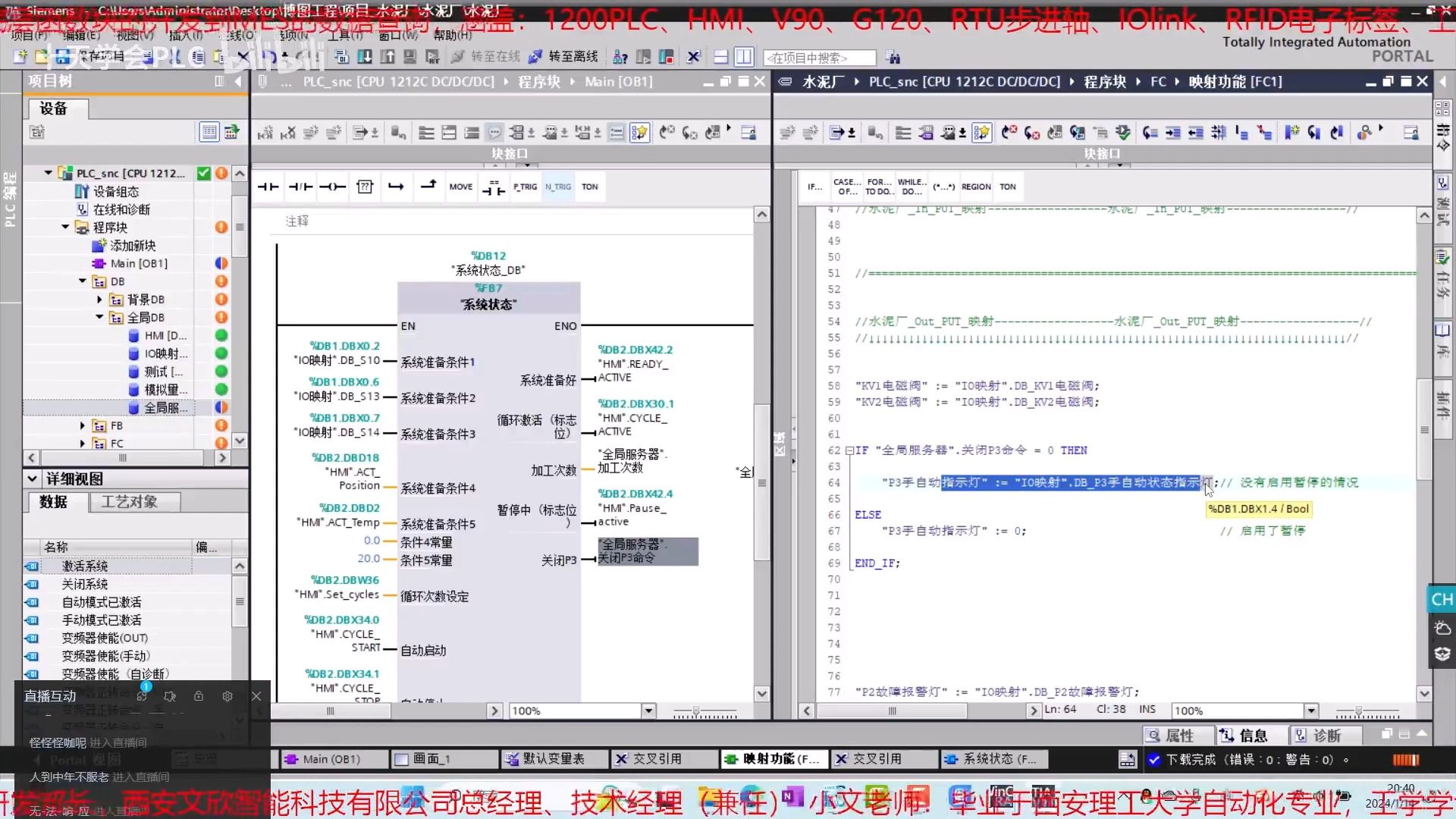This screenshot has height=819, width=1456.
Task: Go to next error in SCL toolbar
Action: point(1032,133)
